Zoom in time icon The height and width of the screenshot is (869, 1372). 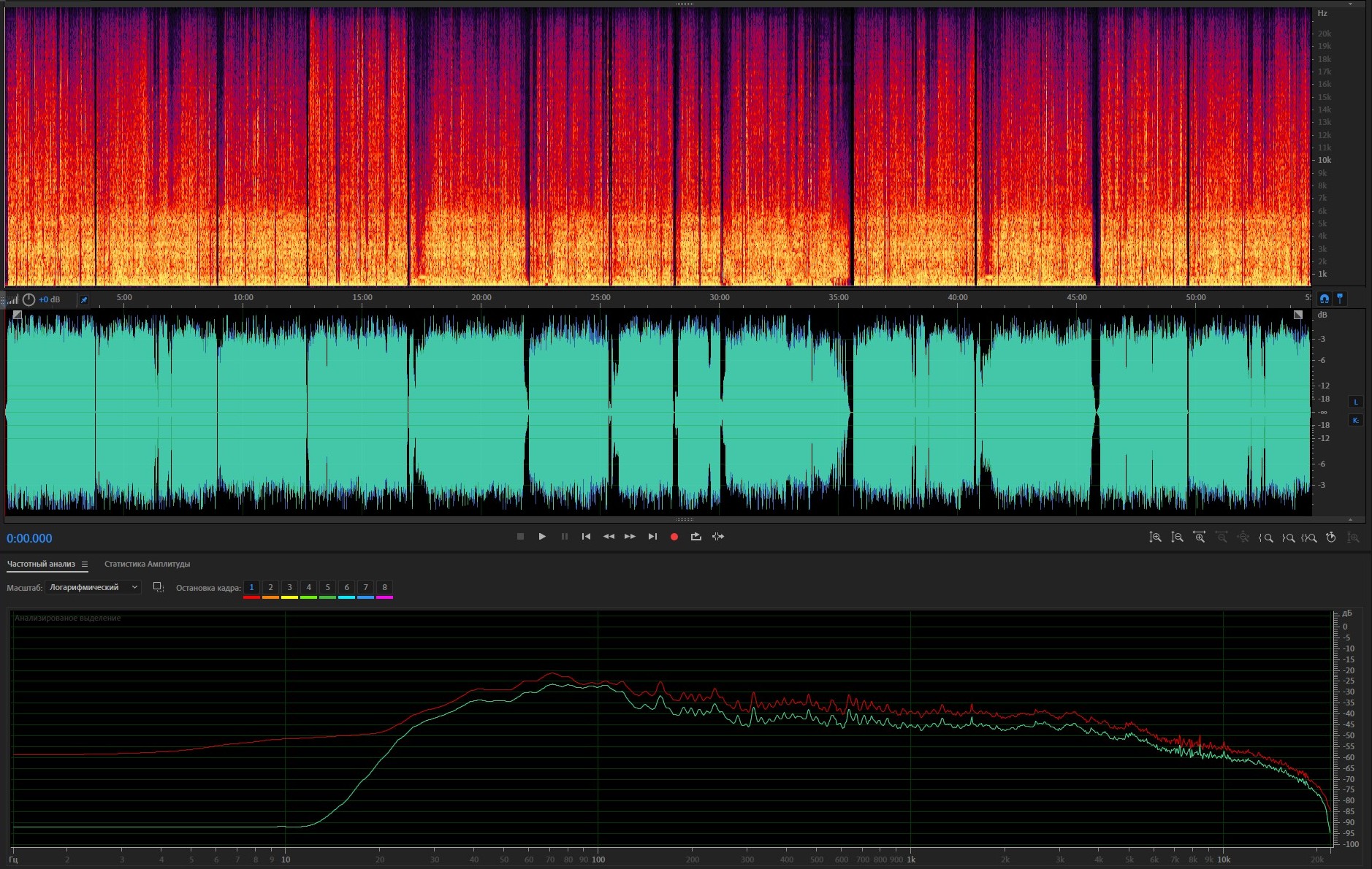(1199, 537)
